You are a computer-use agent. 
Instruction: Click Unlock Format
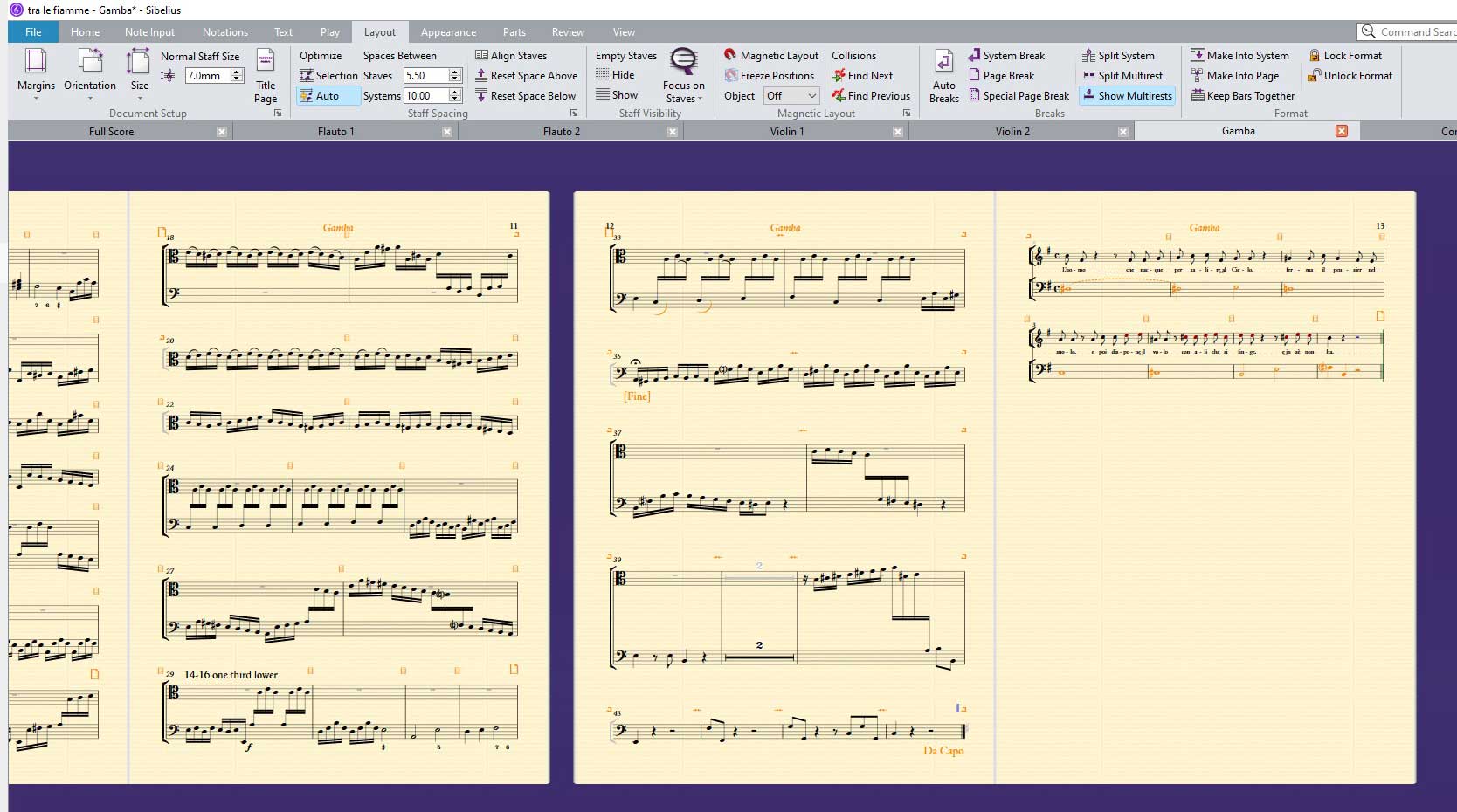click(x=1350, y=76)
